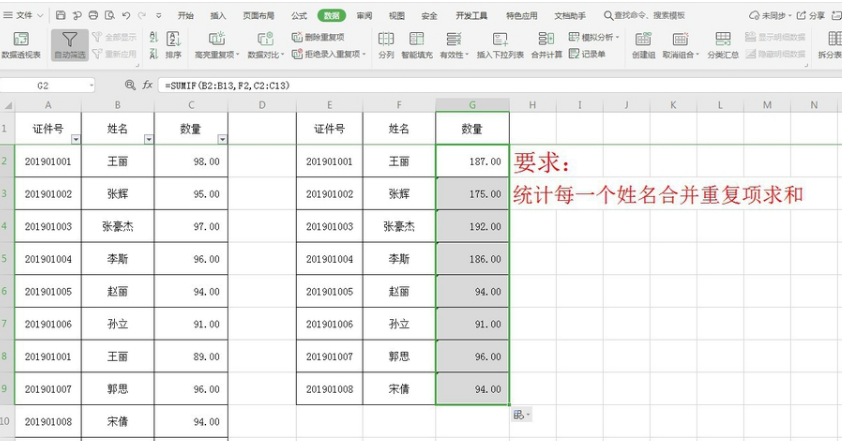Expand the quick access toolbar customize arrow
Viewport: 842px width, 441px height.
[x=158, y=16]
